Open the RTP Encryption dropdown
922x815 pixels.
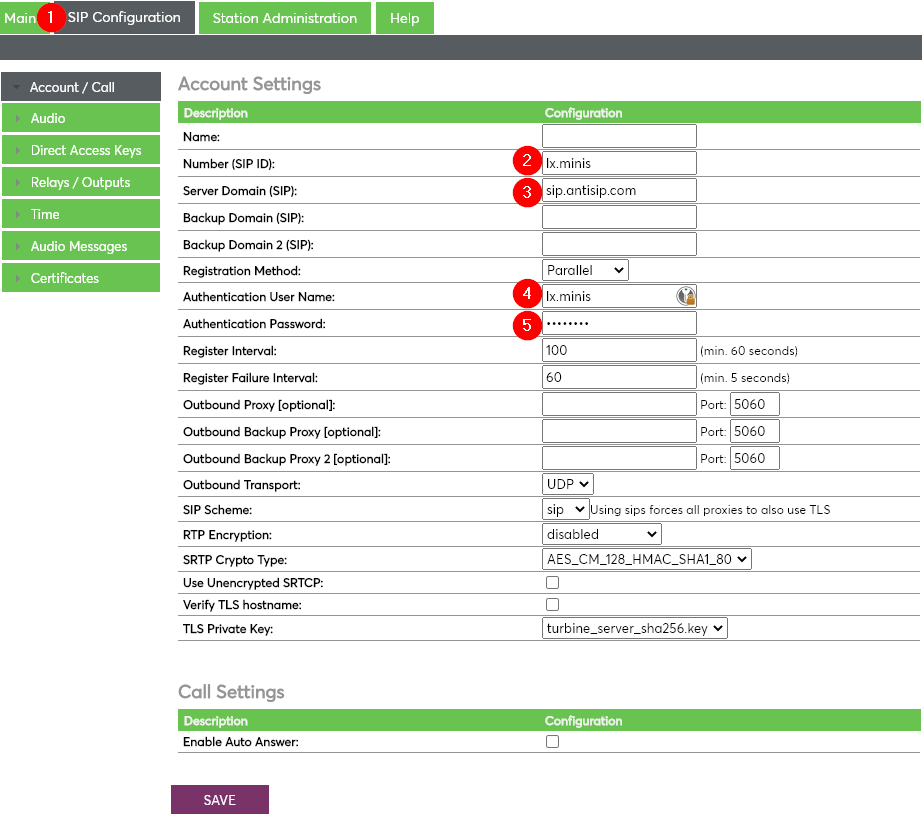point(601,534)
